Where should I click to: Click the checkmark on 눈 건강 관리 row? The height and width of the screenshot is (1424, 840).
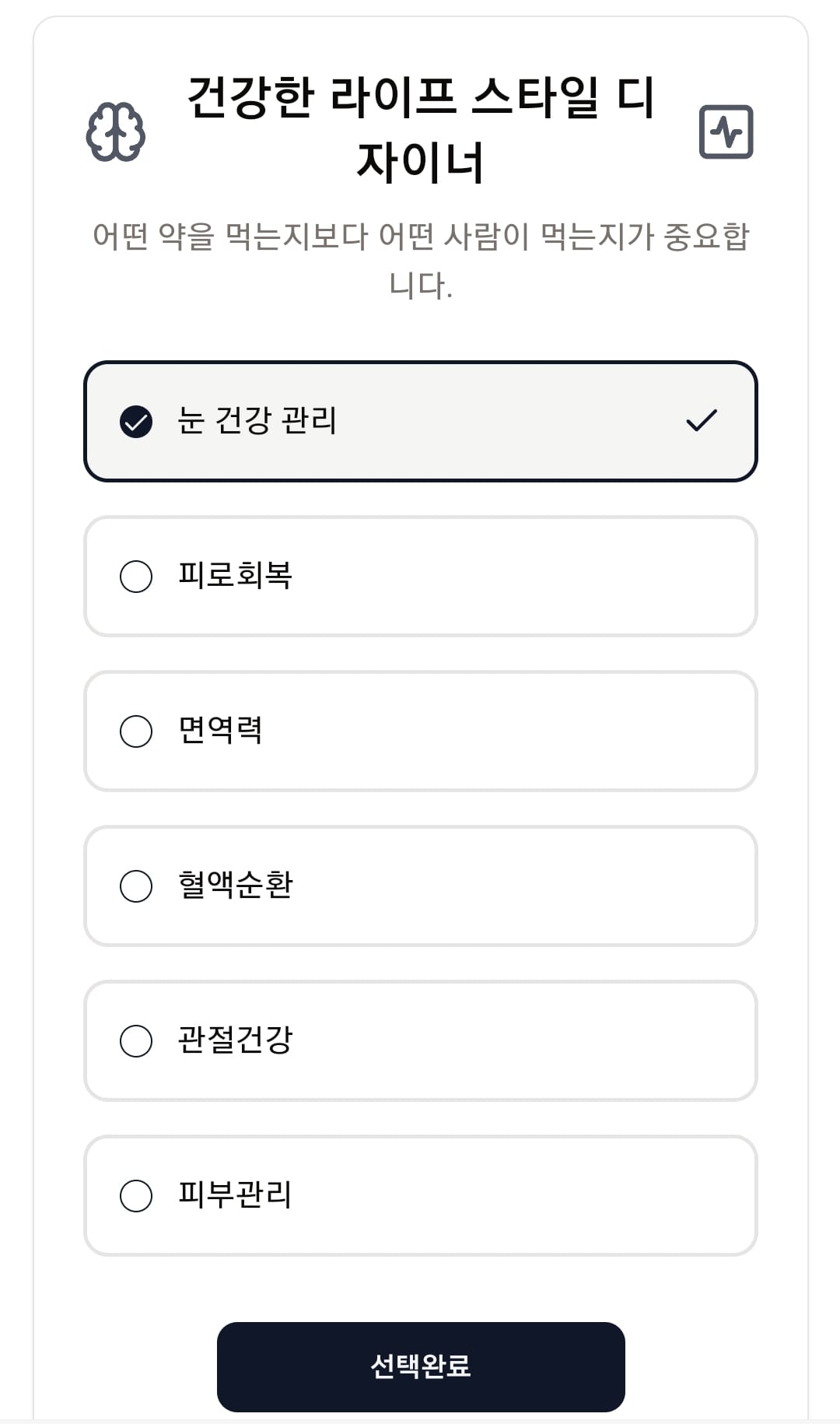pyautogui.click(x=702, y=421)
